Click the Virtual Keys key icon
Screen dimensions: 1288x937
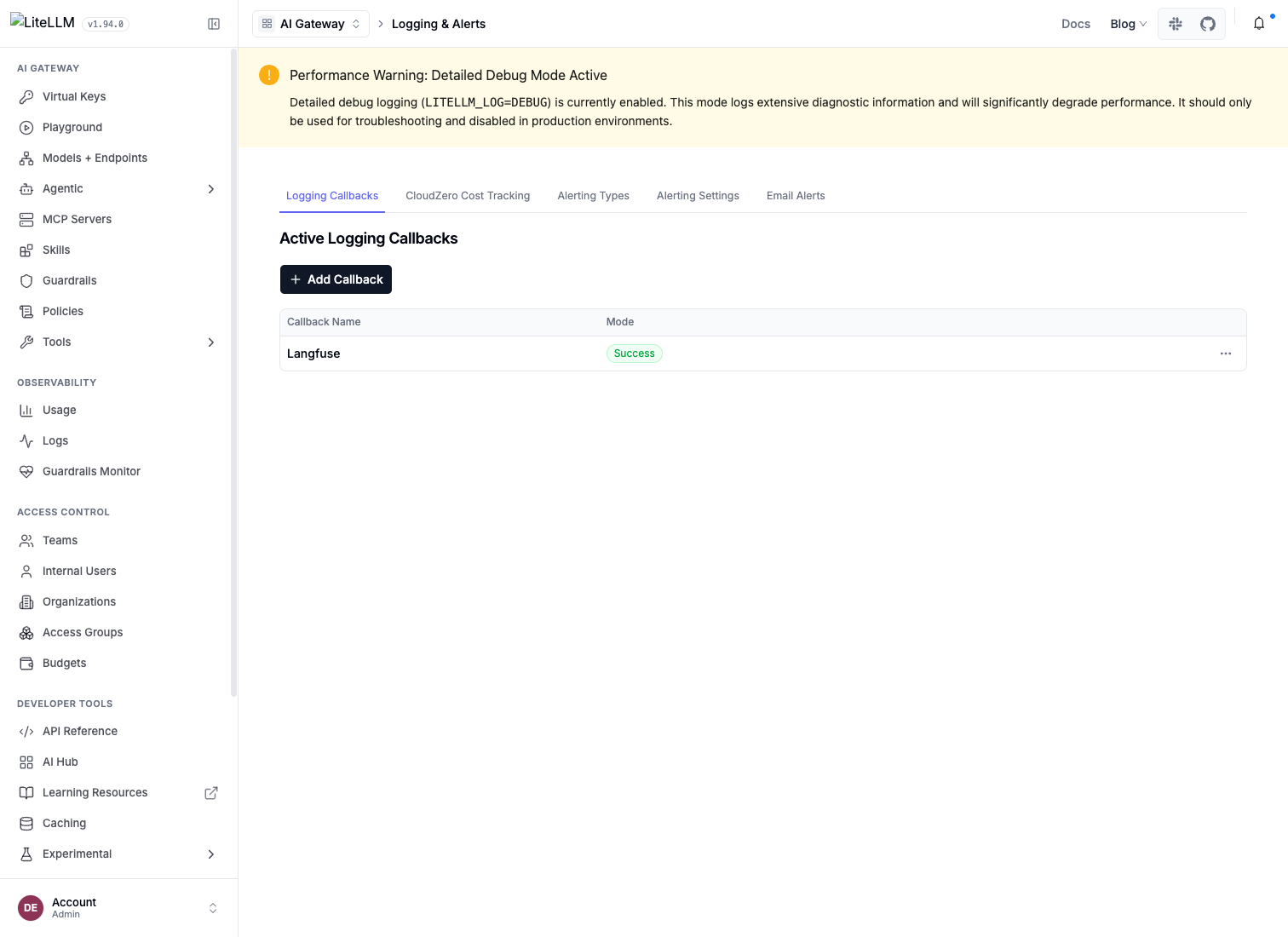[x=26, y=97]
